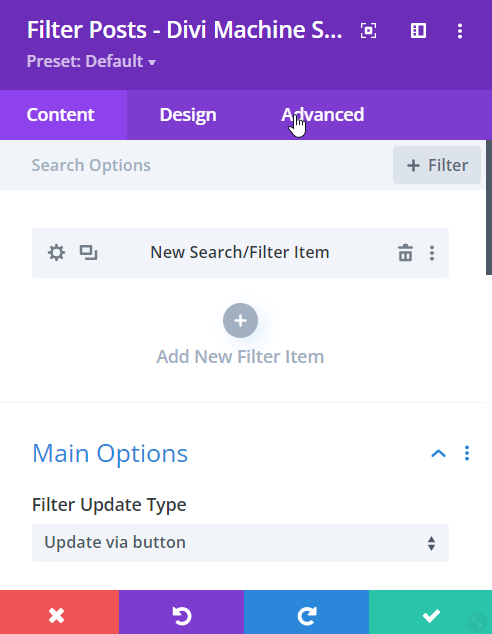
Task: Open settings gear for New Search/Filter Item
Action: click(x=56, y=253)
